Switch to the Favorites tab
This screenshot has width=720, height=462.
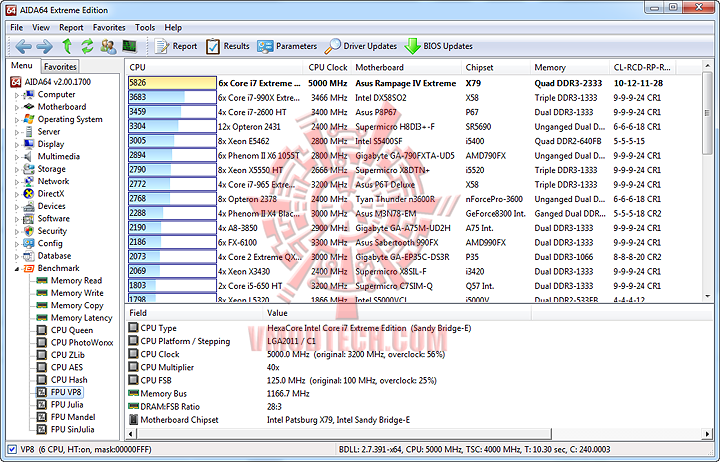point(60,67)
